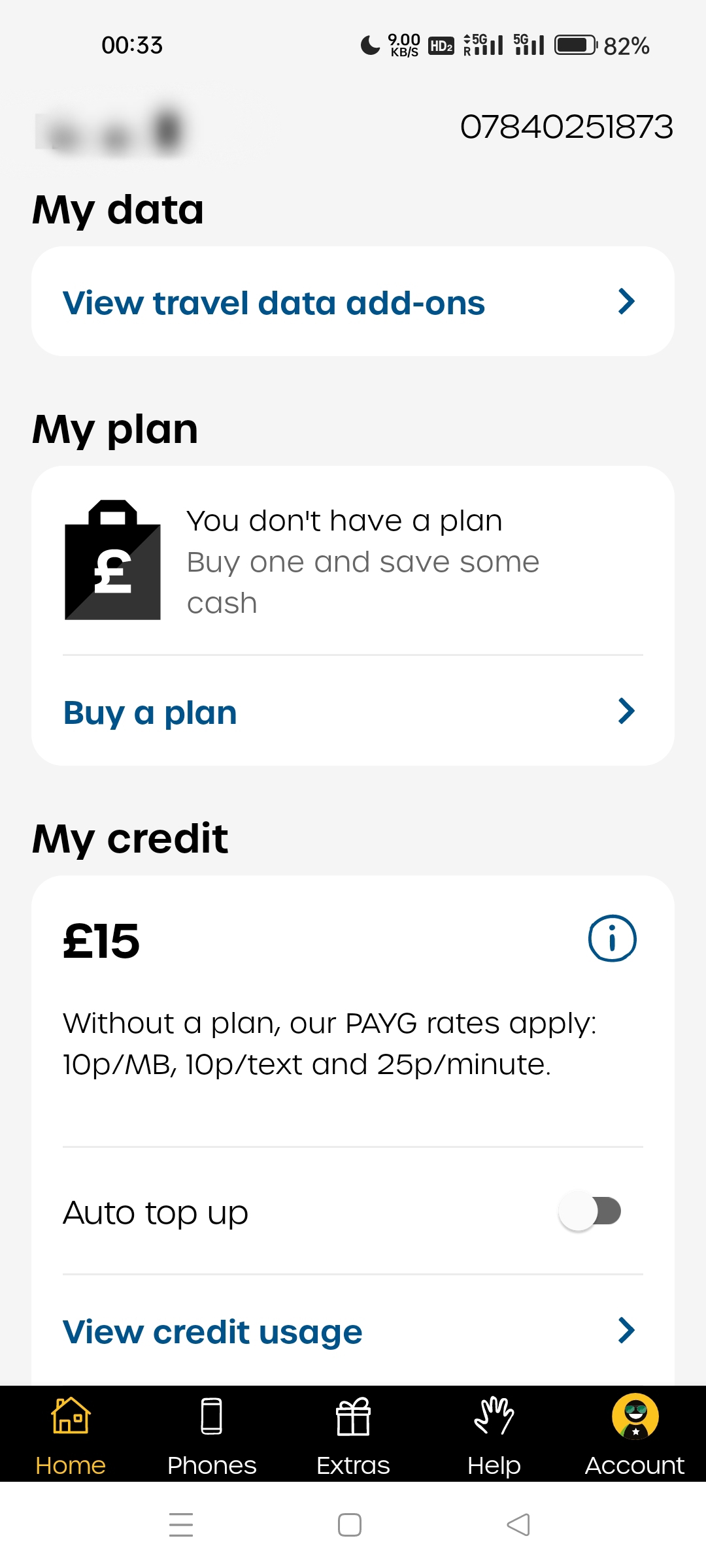Open the Phones tab icon
This screenshot has width=706, height=1568.
point(211,1416)
